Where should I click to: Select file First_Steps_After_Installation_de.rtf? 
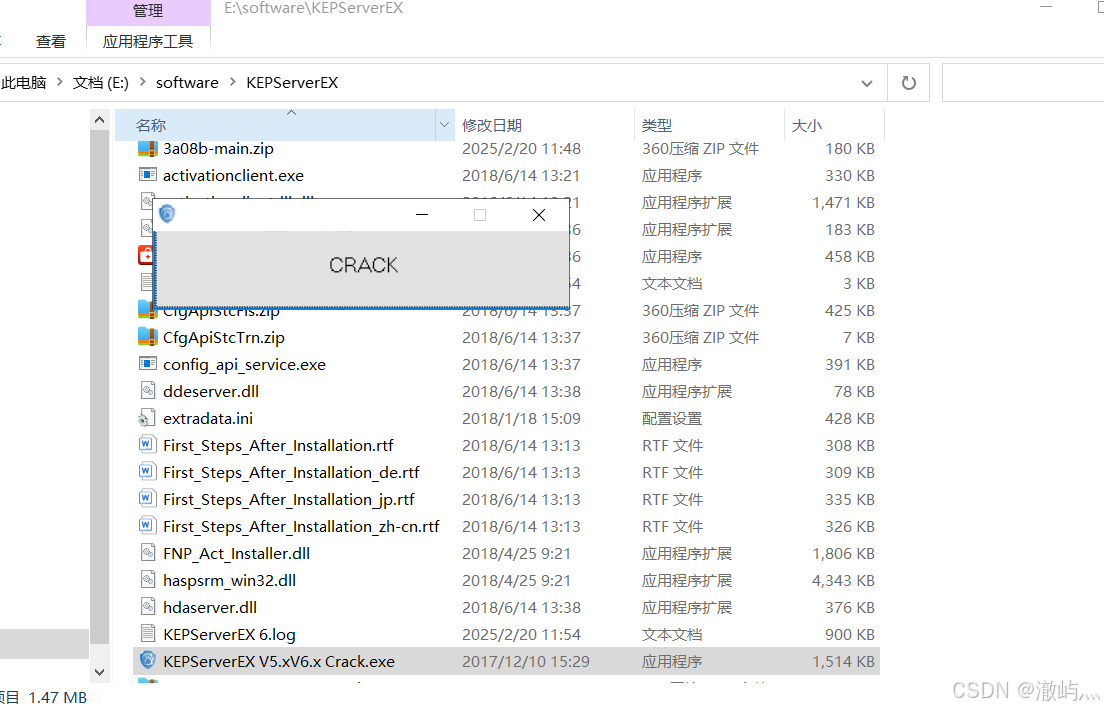[x=291, y=472]
